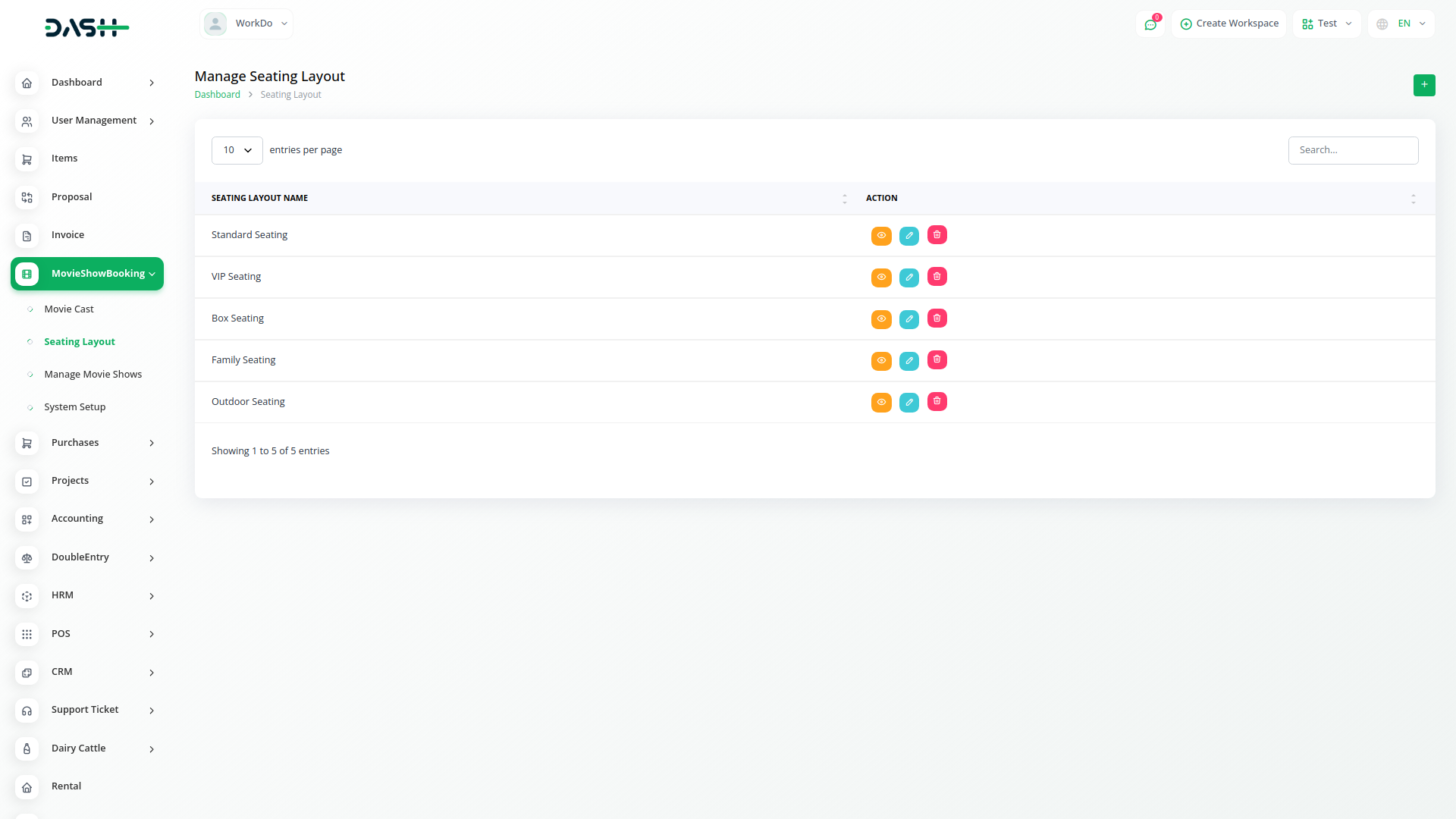The height and width of the screenshot is (819, 1456).
Task: View Outdoor Seating via eye icon
Action: pyautogui.click(x=880, y=403)
